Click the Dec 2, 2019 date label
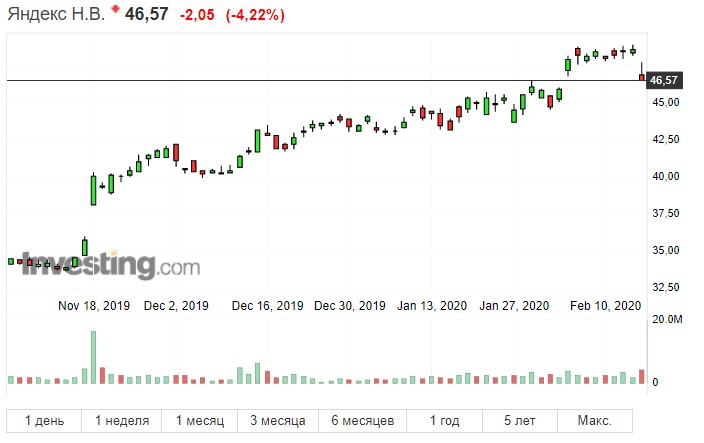Viewport: 704px width, 443px height. click(x=176, y=306)
